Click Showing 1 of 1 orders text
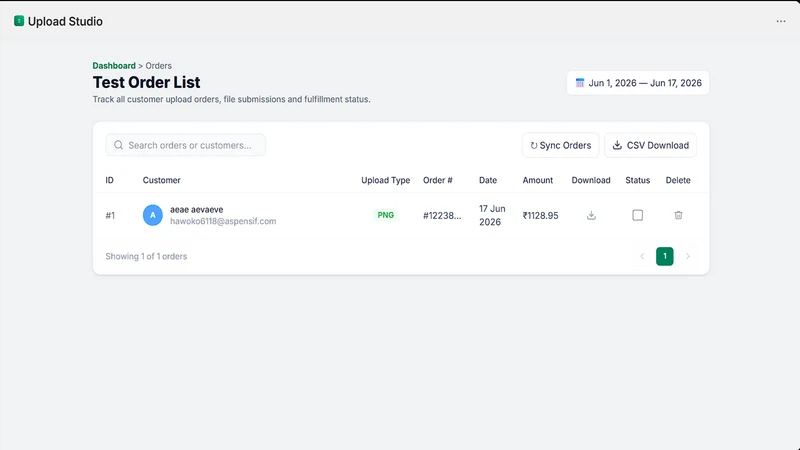 (x=146, y=256)
